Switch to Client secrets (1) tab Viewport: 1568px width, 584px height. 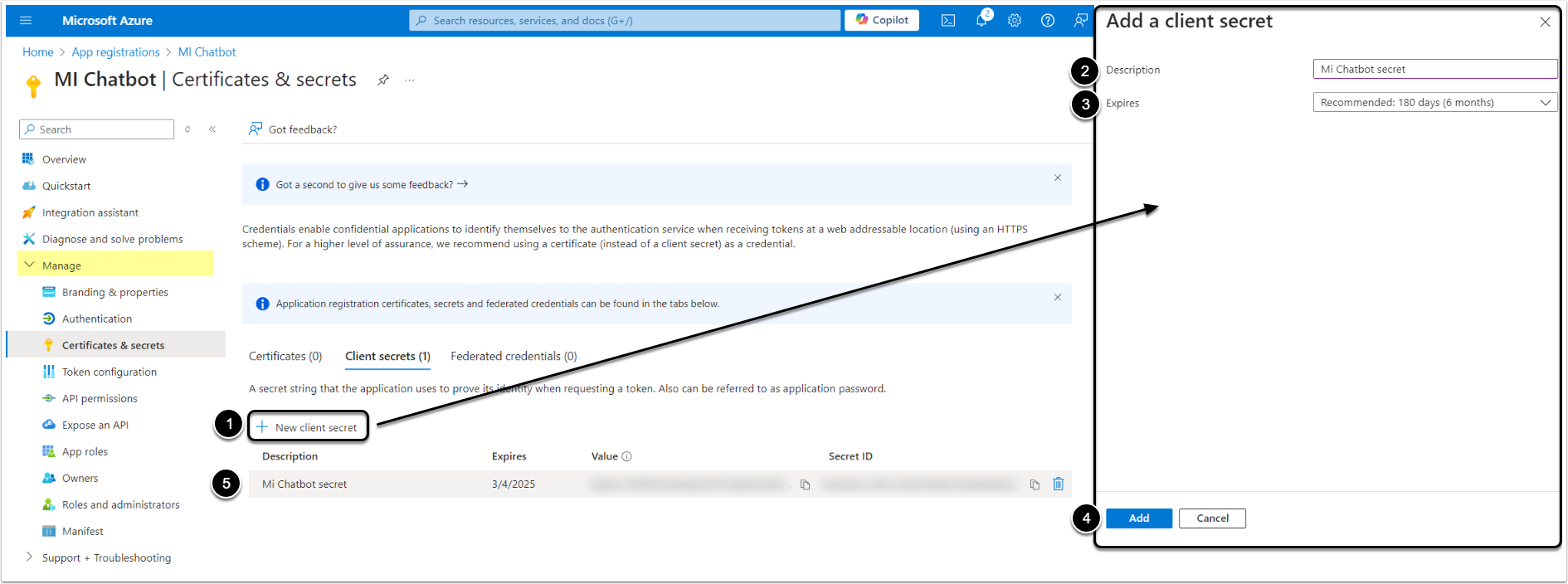click(387, 356)
